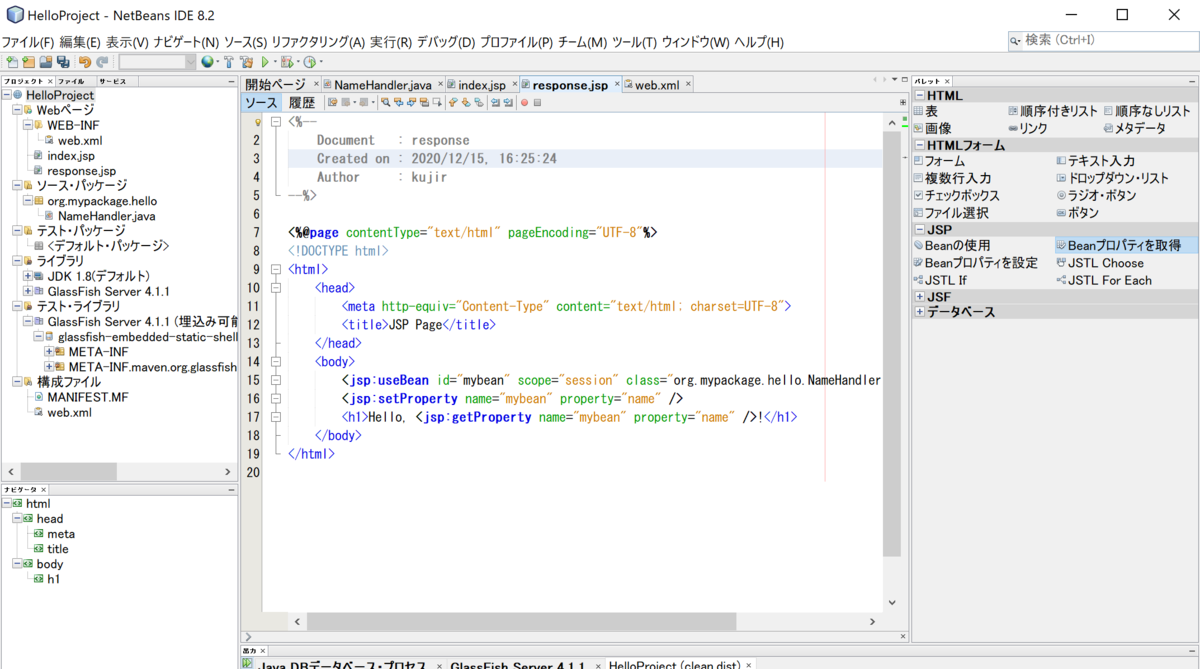Click the Open Project toolbar icon

pyautogui.click(x=45, y=62)
